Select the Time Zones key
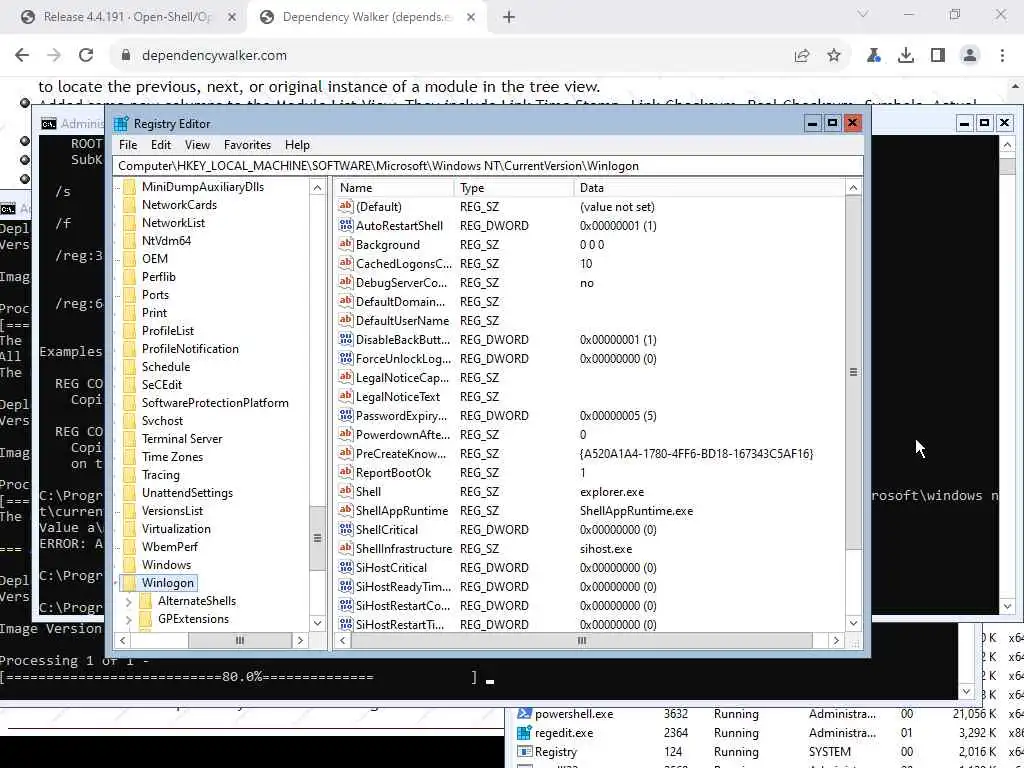The height and width of the screenshot is (768, 1024). click(172, 456)
